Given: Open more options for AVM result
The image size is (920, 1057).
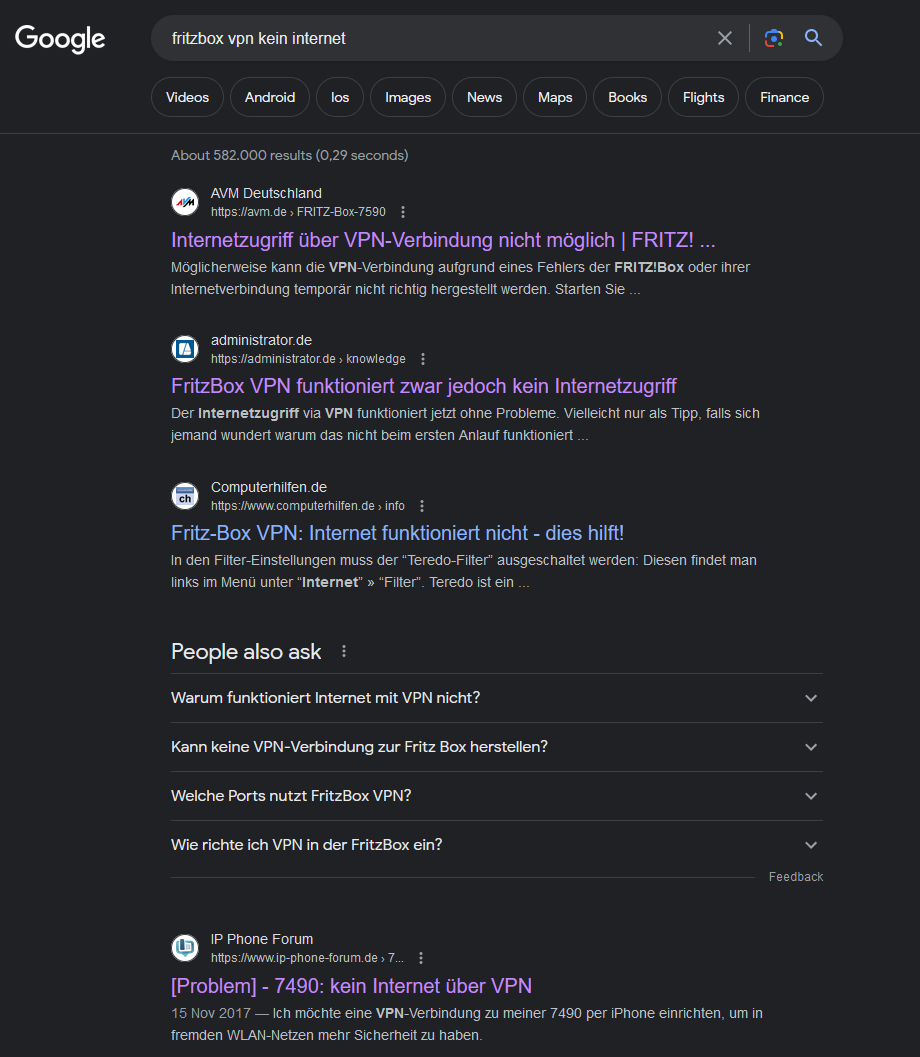Looking at the screenshot, I should [403, 212].
